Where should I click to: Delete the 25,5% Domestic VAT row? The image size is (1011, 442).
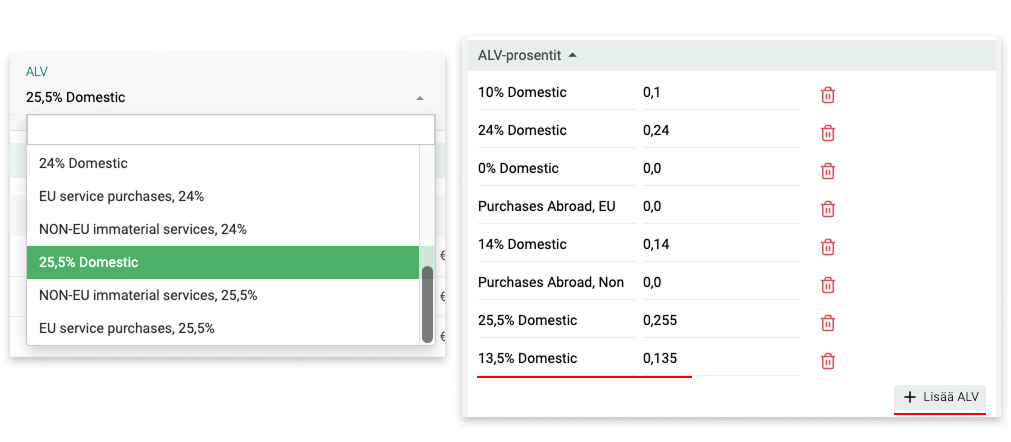click(828, 323)
